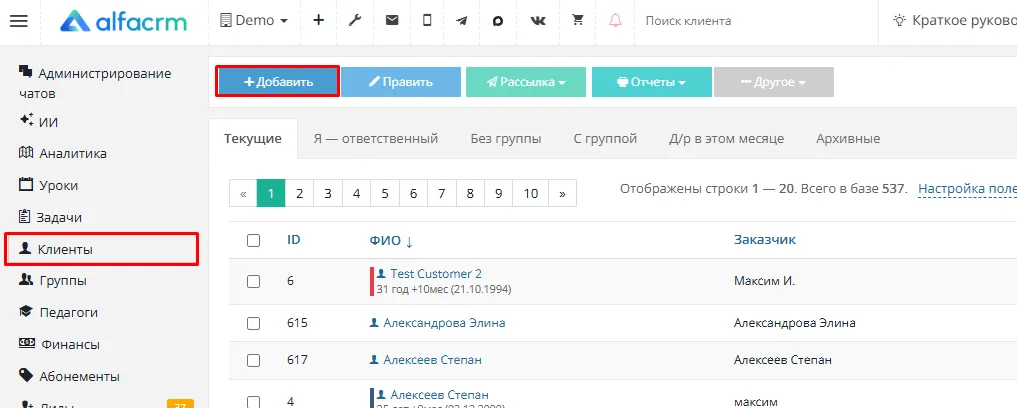
Task: Go to pagination page 5
Action: pyautogui.click(x=385, y=193)
